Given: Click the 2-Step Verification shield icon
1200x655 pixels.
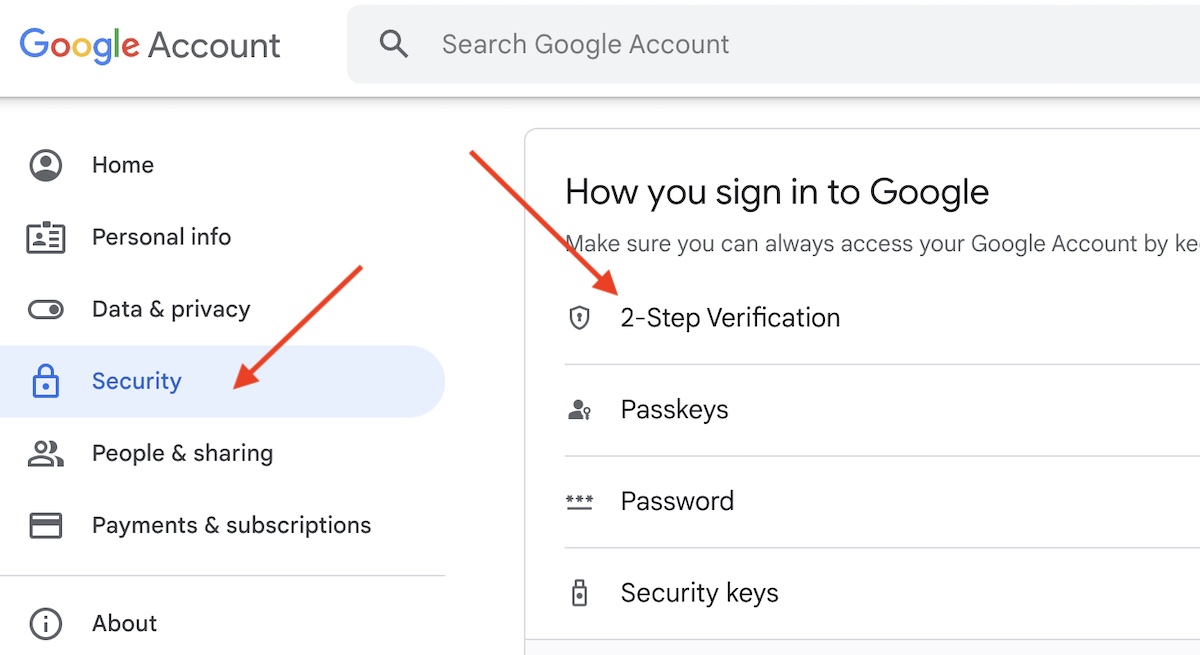Looking at the screenshot, I should [x=579, y=318].
